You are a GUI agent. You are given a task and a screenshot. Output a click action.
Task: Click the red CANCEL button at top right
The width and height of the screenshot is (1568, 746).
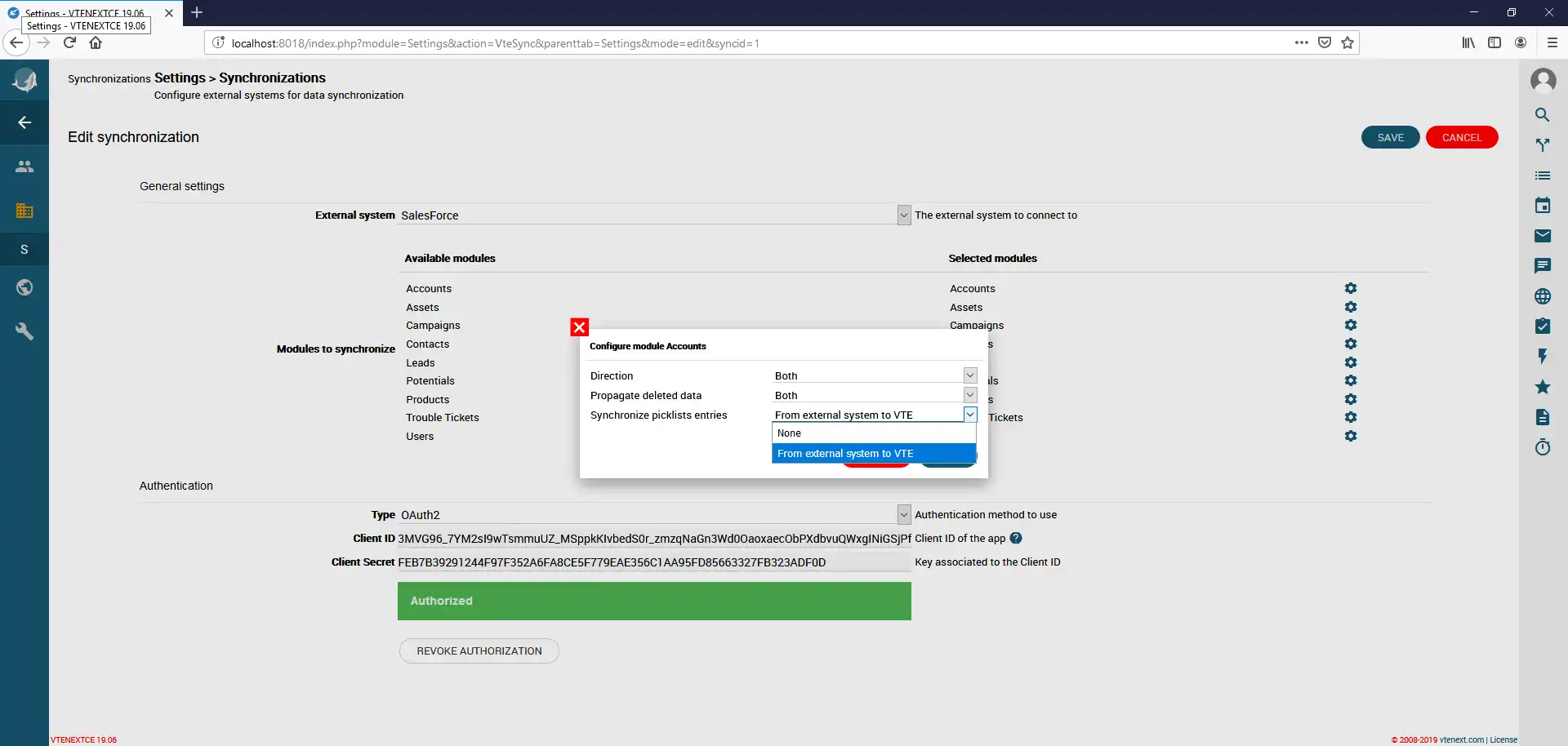1462,137
